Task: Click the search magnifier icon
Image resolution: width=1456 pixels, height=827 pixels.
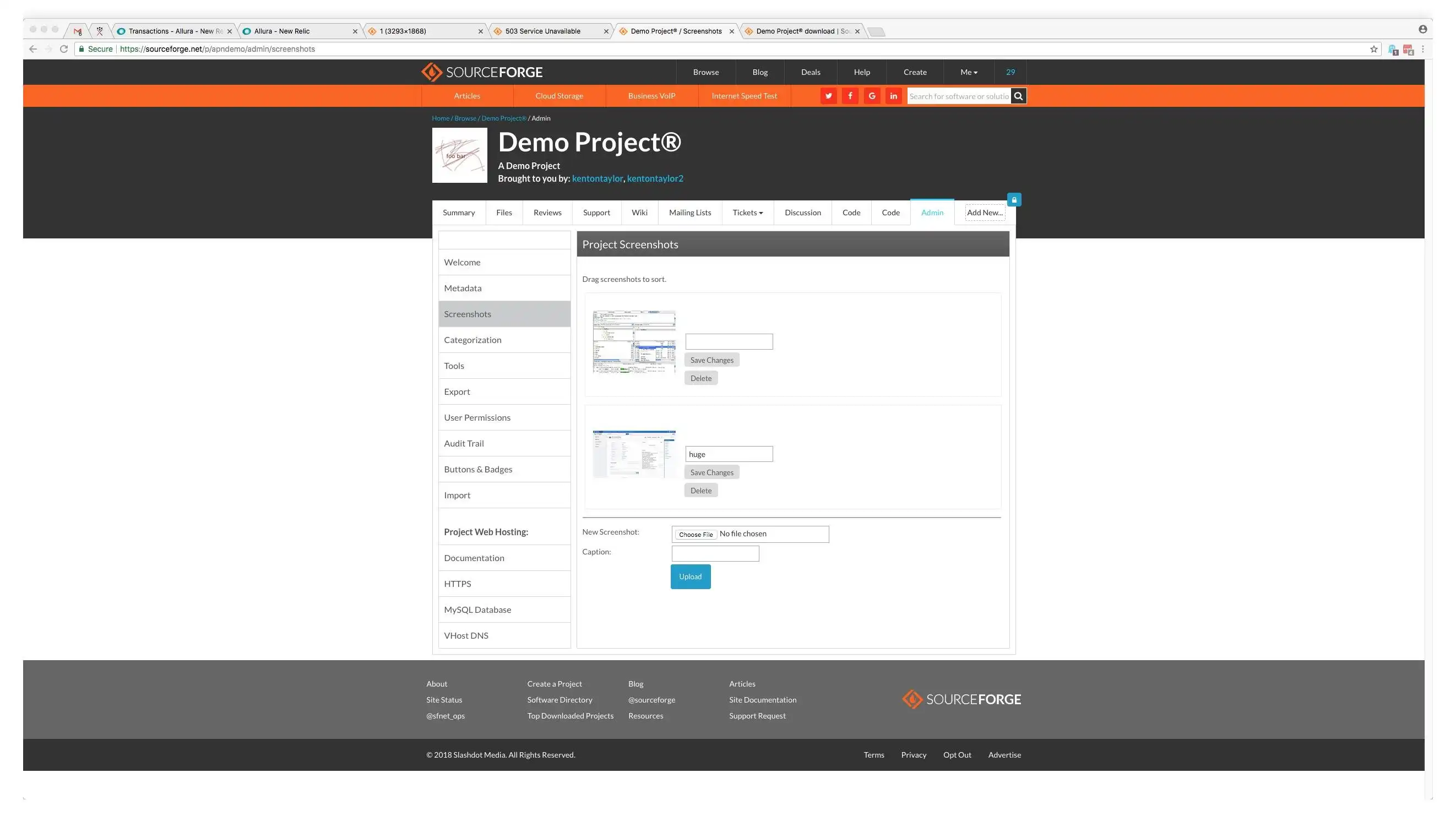Action: click(1018, 96)
